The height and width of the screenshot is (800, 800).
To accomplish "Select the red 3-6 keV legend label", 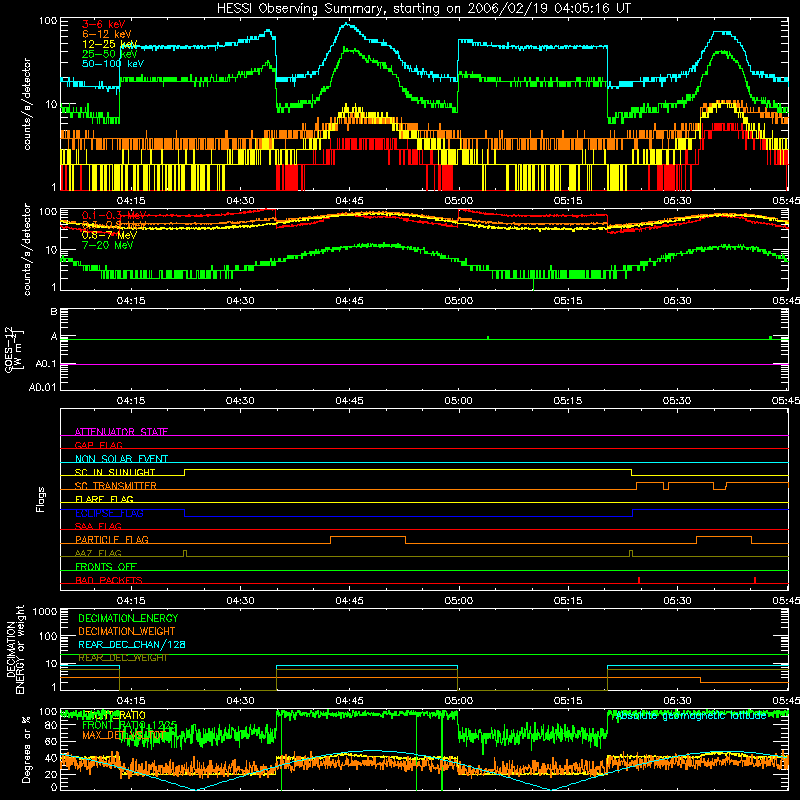I will 103,24.
